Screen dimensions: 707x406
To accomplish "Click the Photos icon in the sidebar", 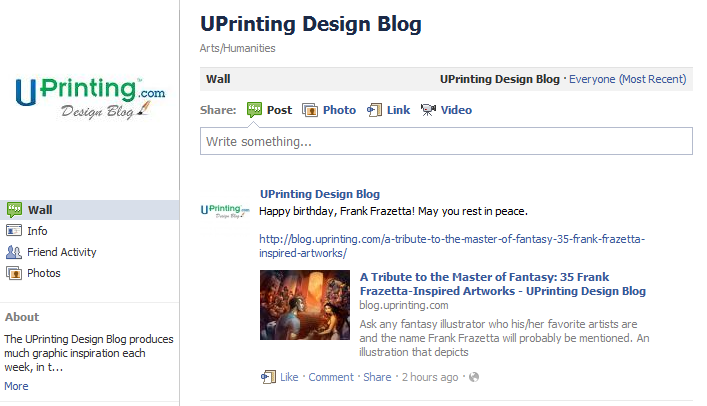I will click(x=14, y=273).
